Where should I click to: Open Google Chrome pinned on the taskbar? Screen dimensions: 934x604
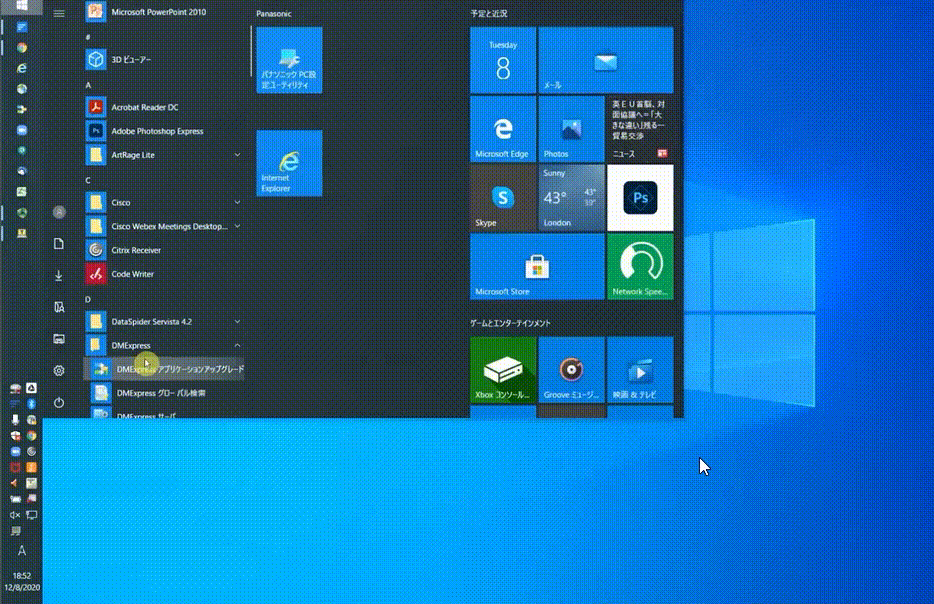pos(21,48)
